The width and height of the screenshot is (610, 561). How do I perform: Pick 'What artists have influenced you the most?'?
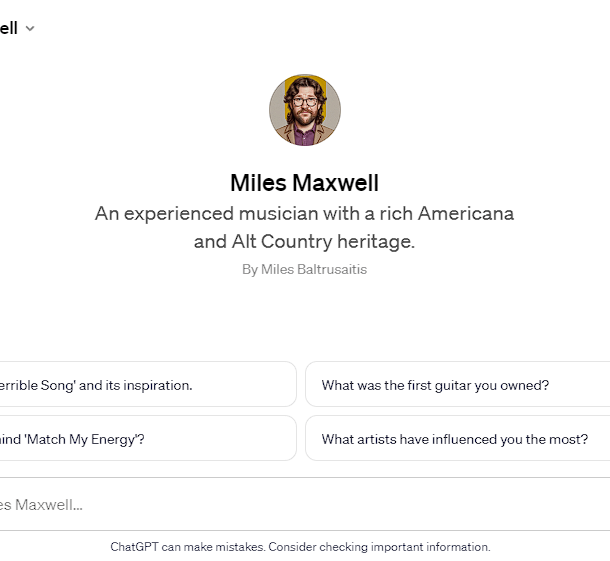pyautogui.click(x=458, y=438)
